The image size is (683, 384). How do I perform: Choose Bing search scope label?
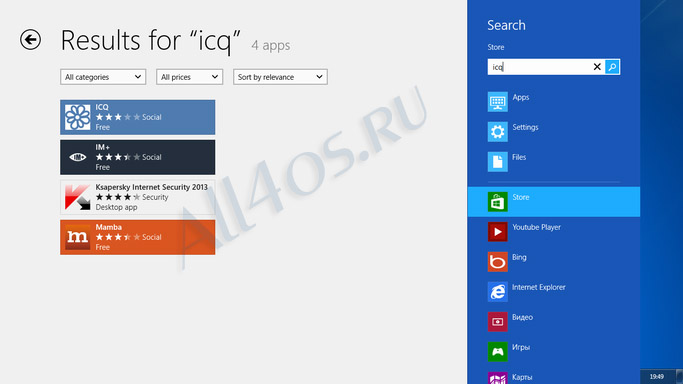[519, 257]
